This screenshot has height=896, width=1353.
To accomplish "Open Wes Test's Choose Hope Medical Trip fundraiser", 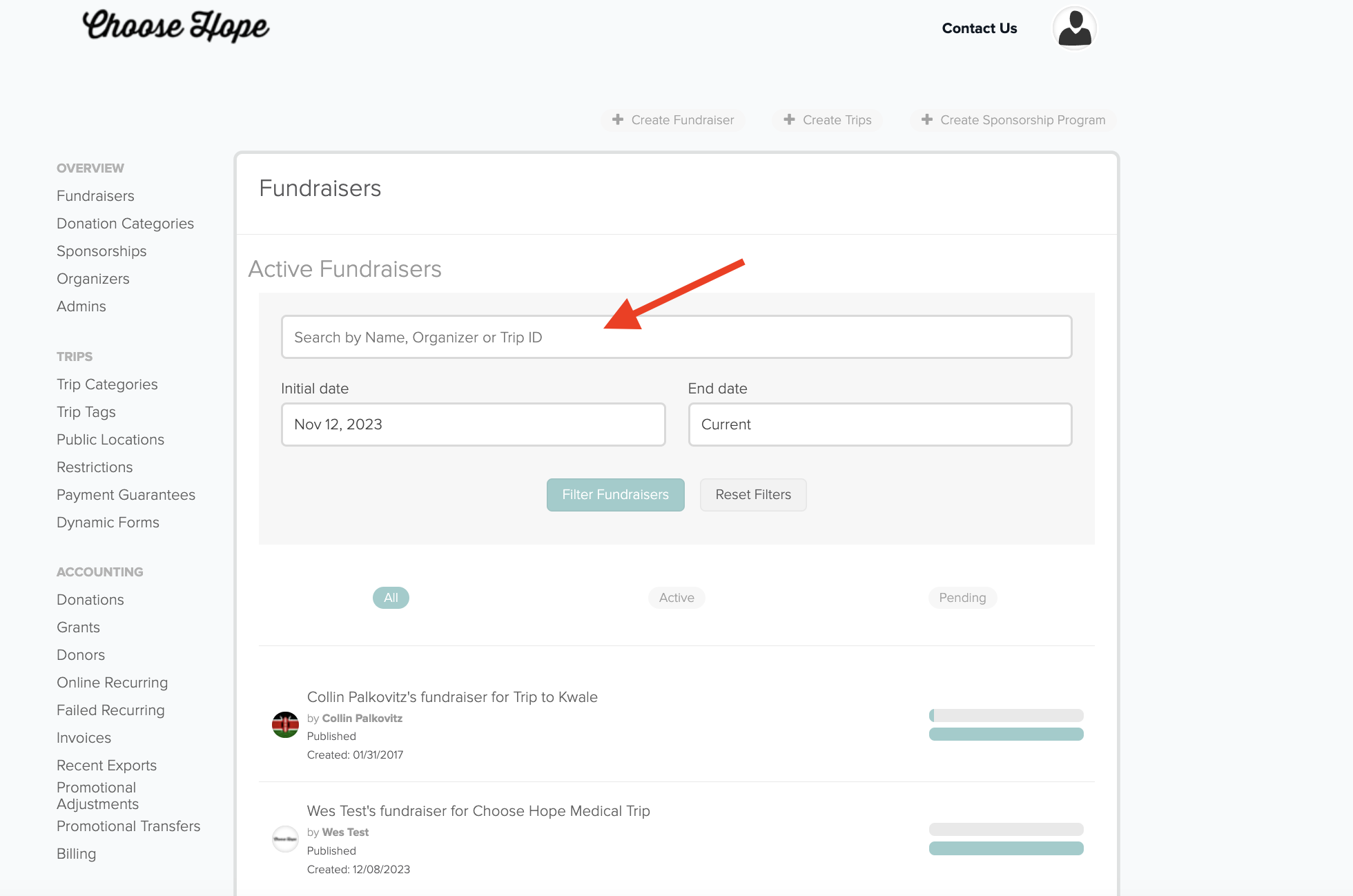I will [x=478, y=811].
